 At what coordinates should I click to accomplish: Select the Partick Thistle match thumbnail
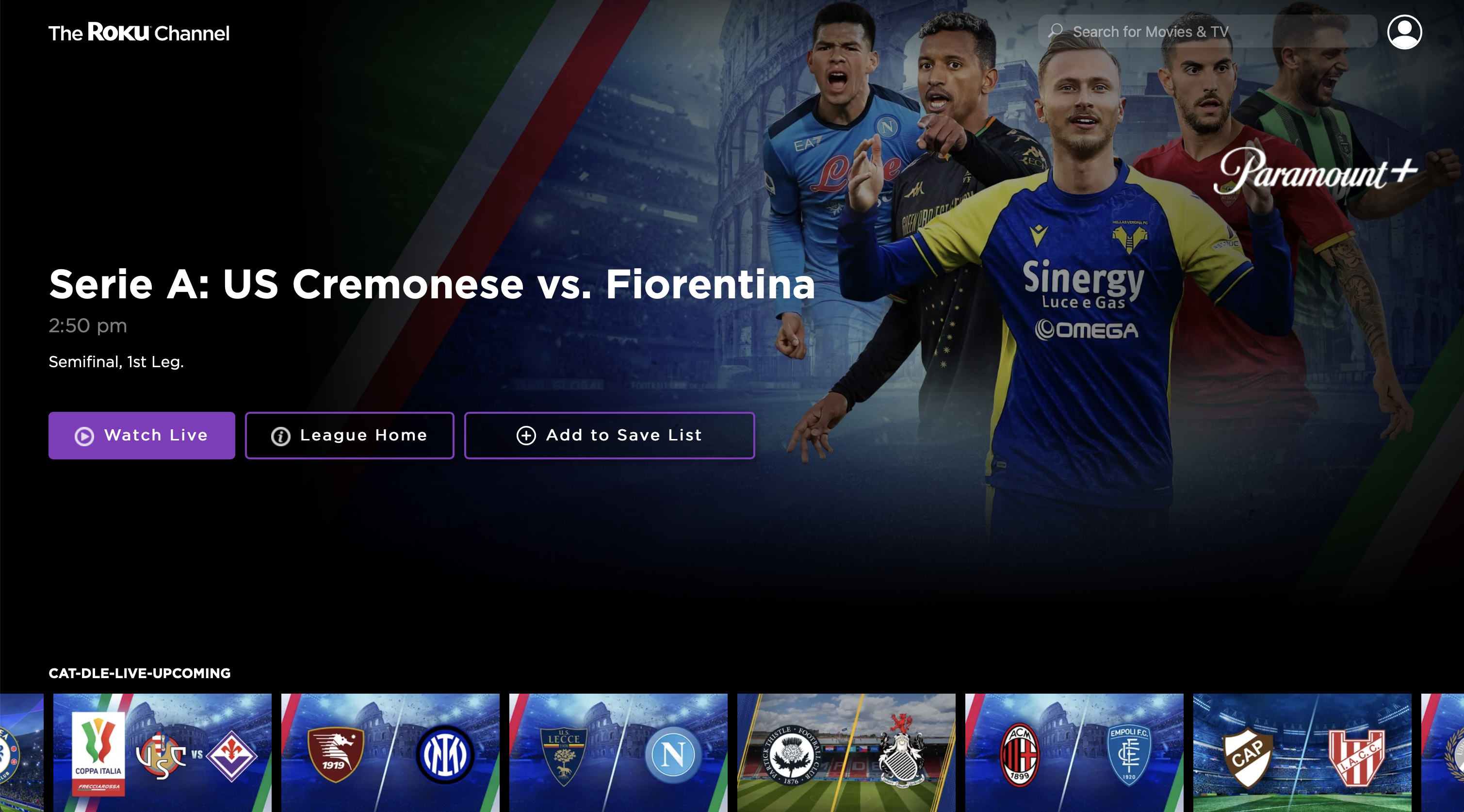coord(846,752)
